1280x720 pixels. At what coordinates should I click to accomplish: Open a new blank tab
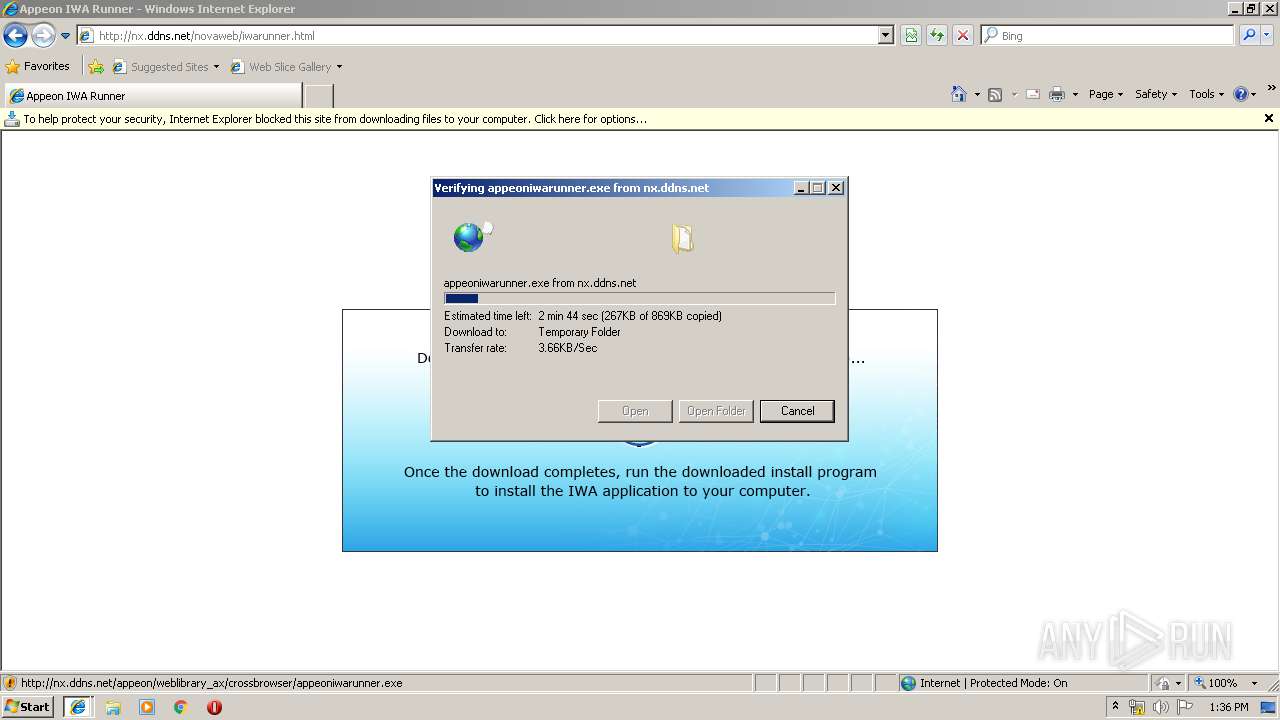pos(319,96)
